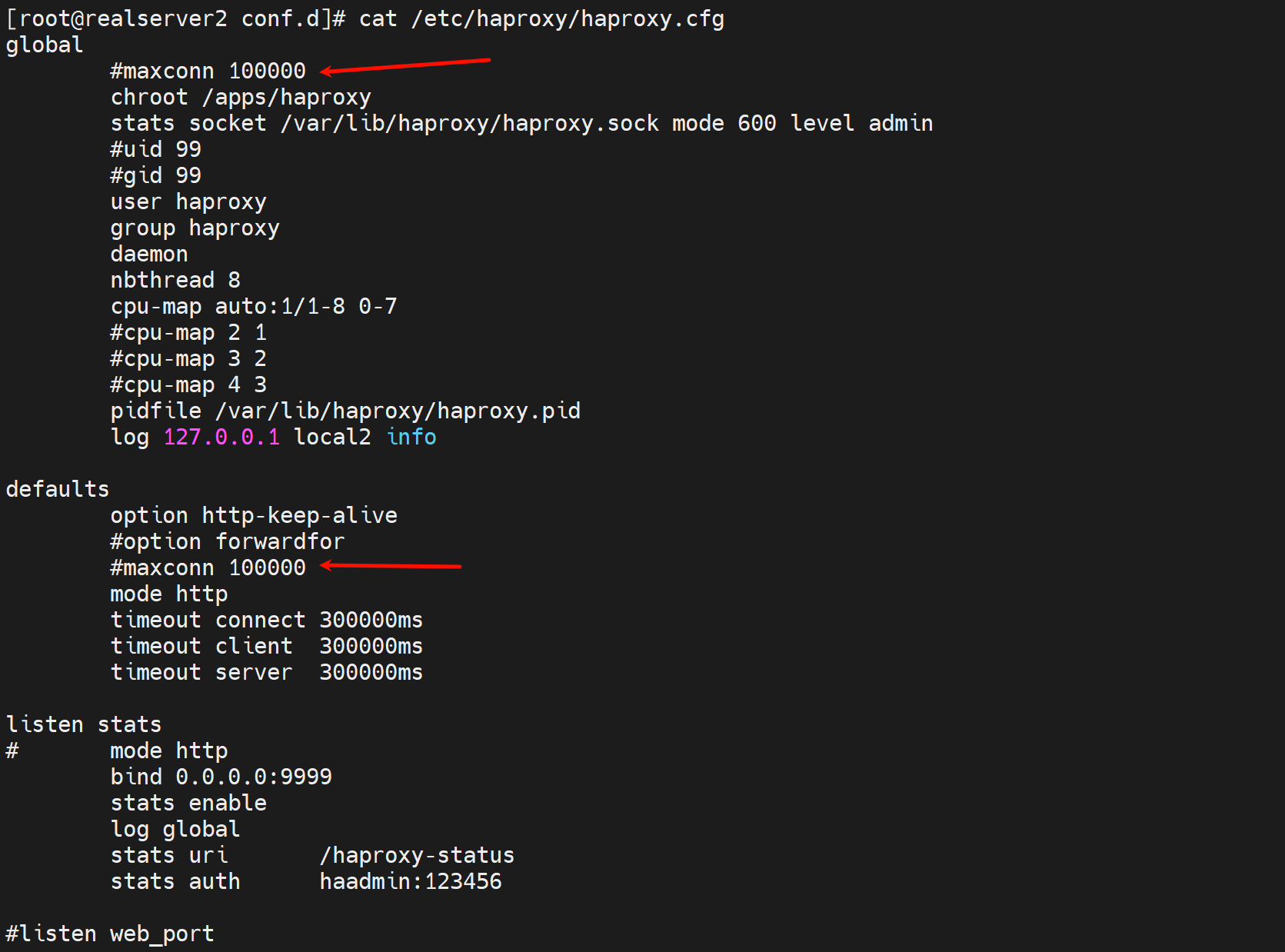
Task: Click the cat command path haproxy.cfg
Action: [x=568, y=18]
